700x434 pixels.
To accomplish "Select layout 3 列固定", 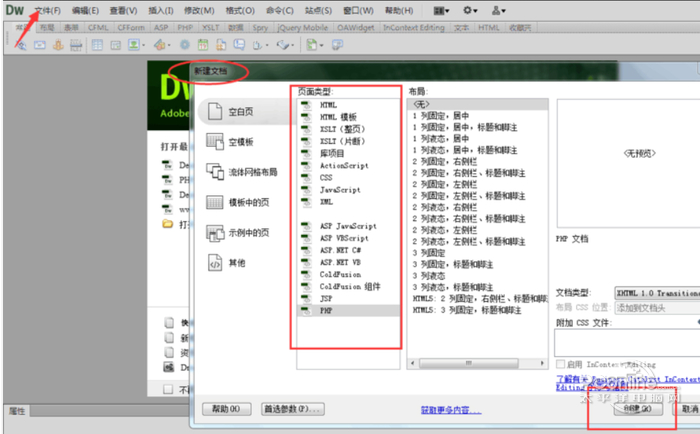I will pyautogui.click(x=477, y=253).
